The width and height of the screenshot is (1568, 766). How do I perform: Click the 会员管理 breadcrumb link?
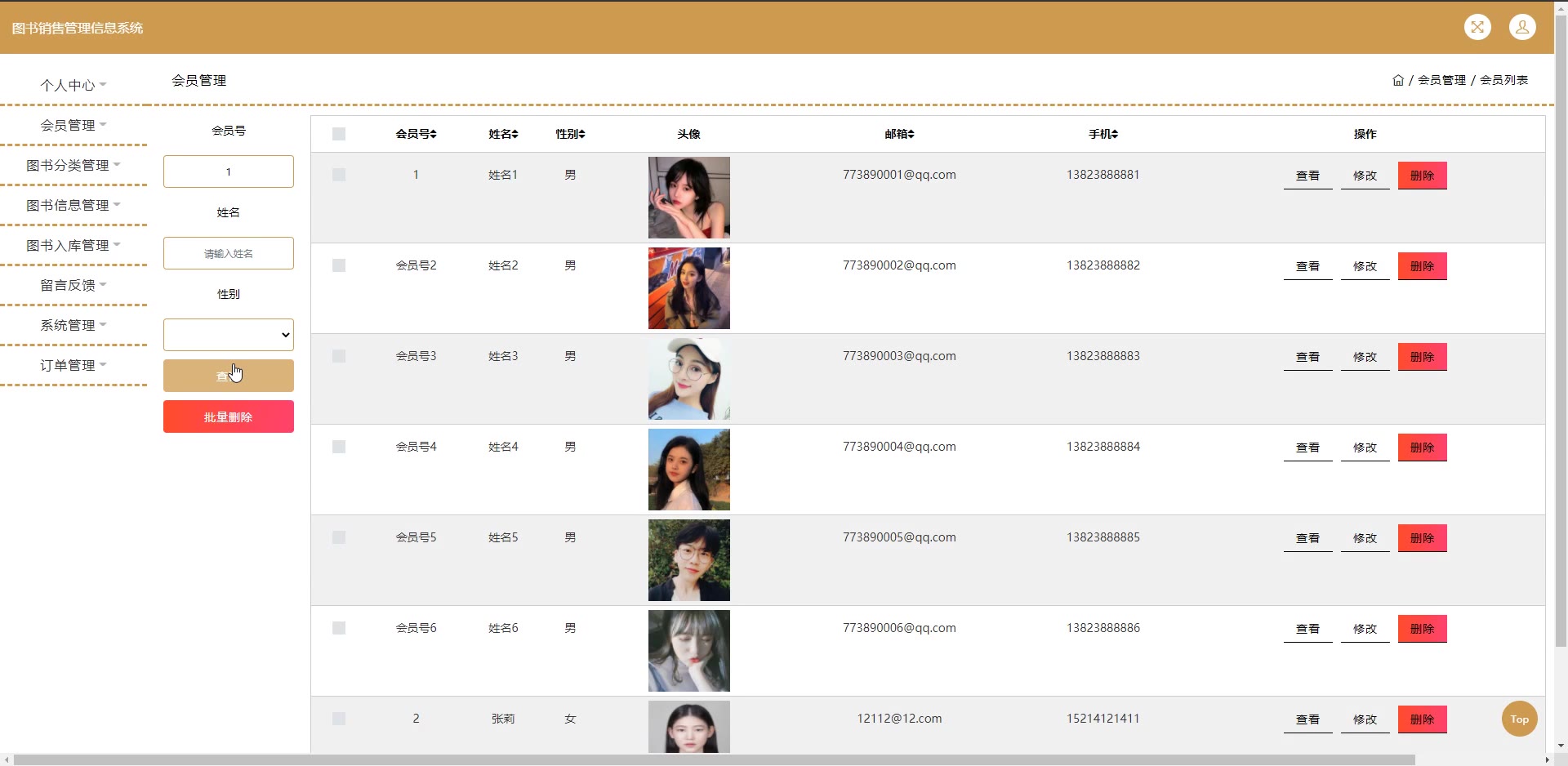[1441, 80]
